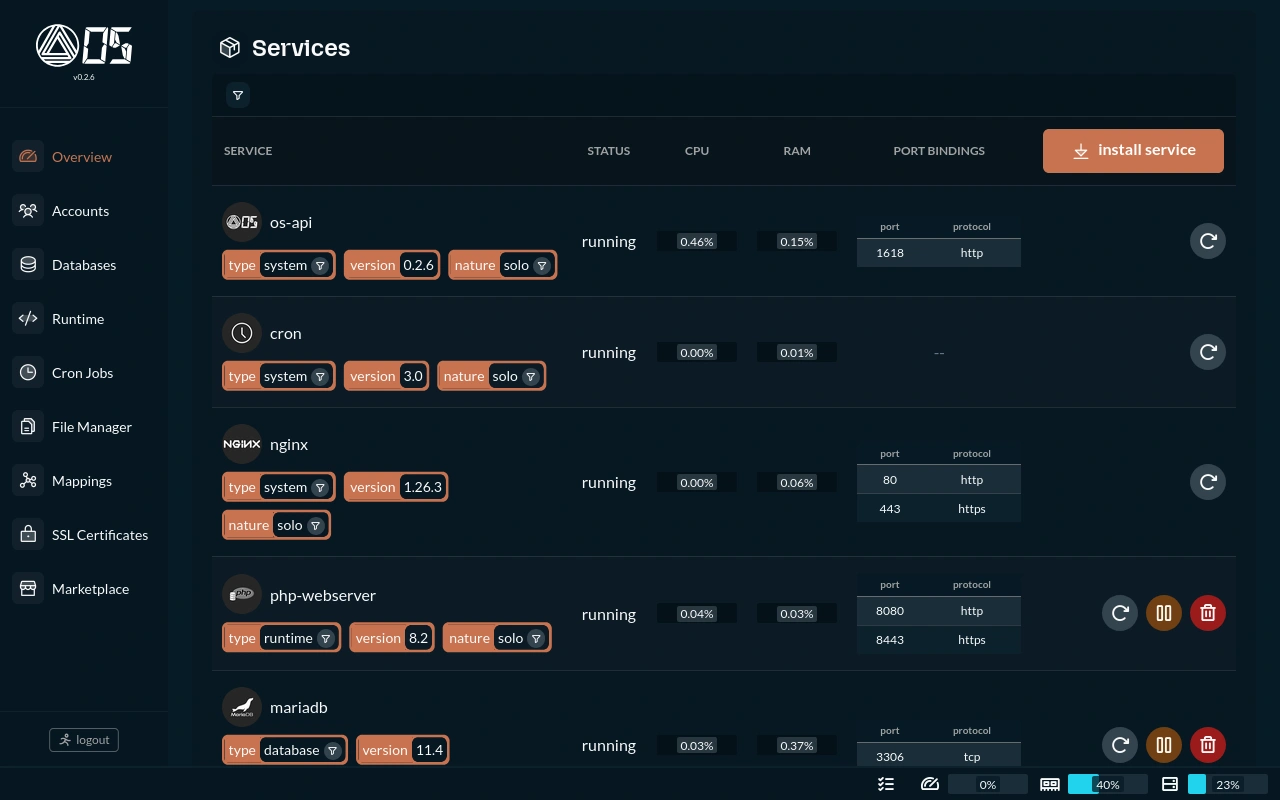Pause the php-webserver service

[1163, 613]
